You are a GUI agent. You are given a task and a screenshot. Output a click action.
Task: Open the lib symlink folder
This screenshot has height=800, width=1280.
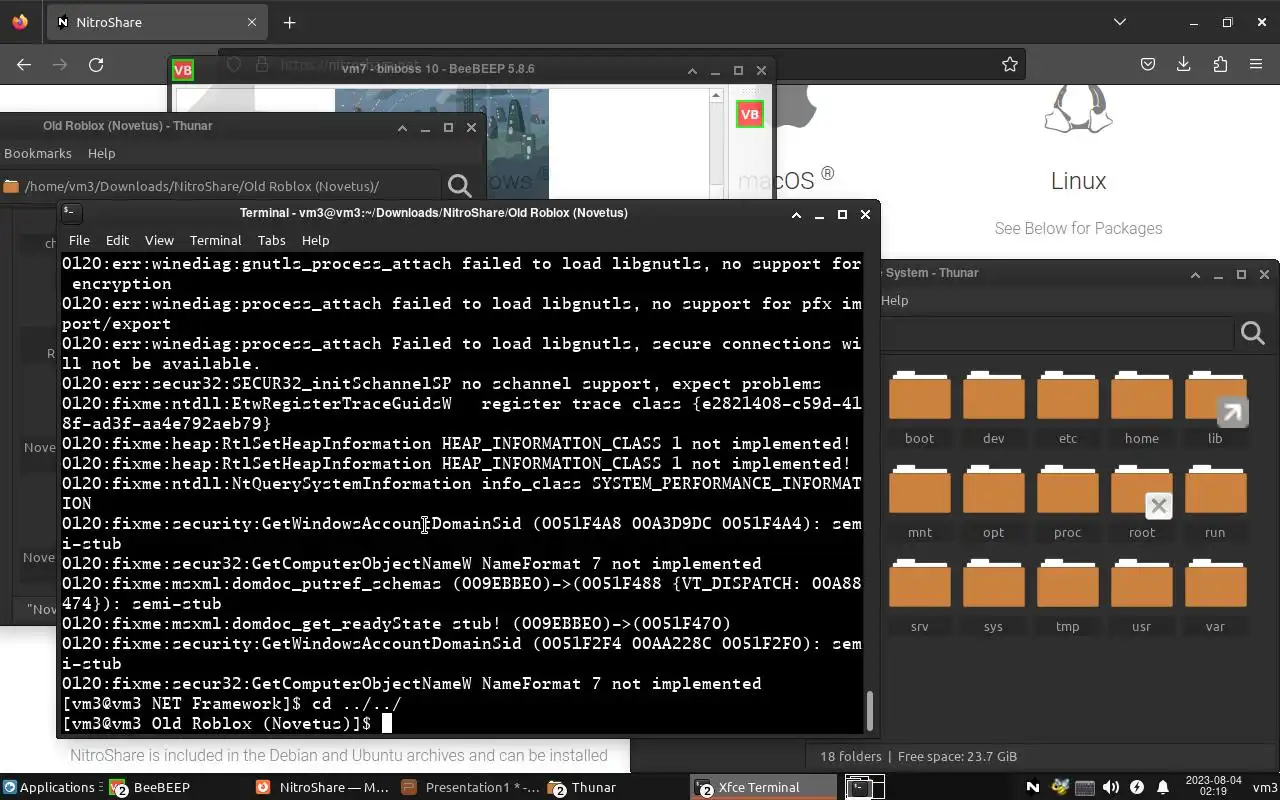coord(1215,410)
